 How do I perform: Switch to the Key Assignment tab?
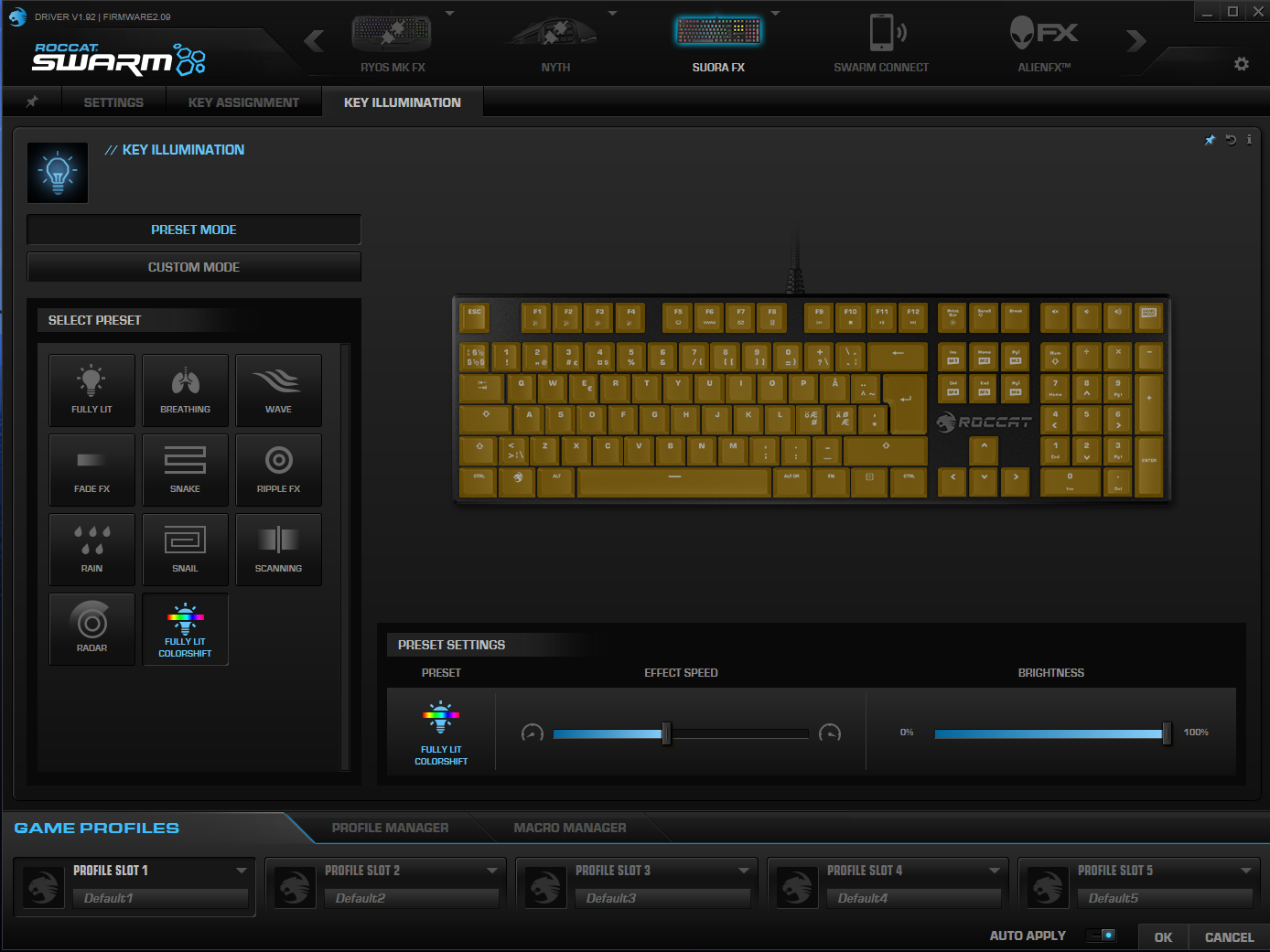(x=243, y=102)
